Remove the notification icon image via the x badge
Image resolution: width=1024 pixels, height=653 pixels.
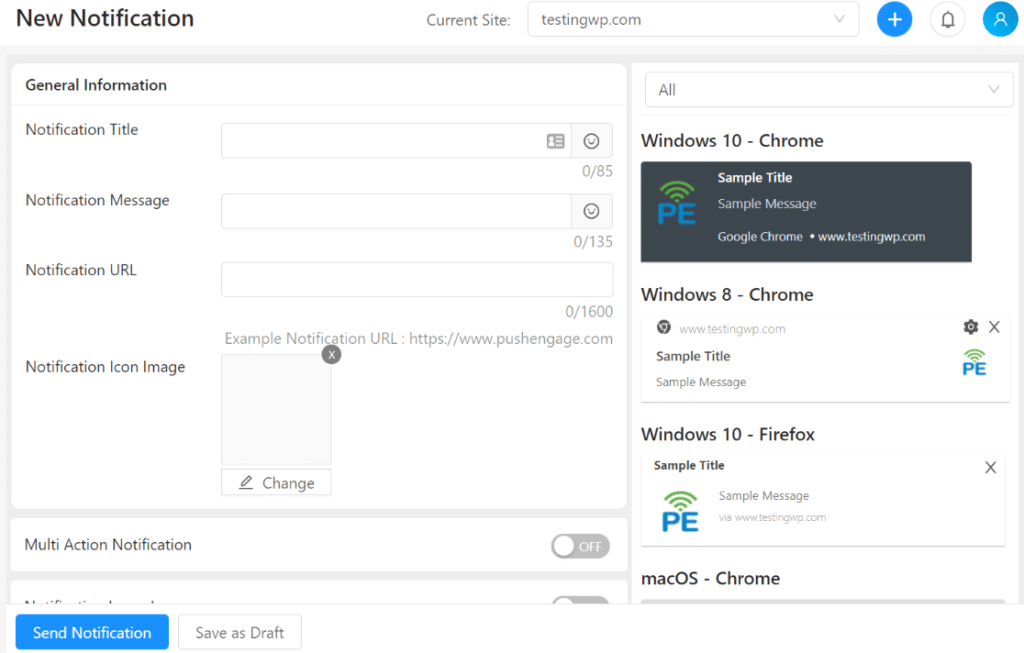[x=331, y=354]
